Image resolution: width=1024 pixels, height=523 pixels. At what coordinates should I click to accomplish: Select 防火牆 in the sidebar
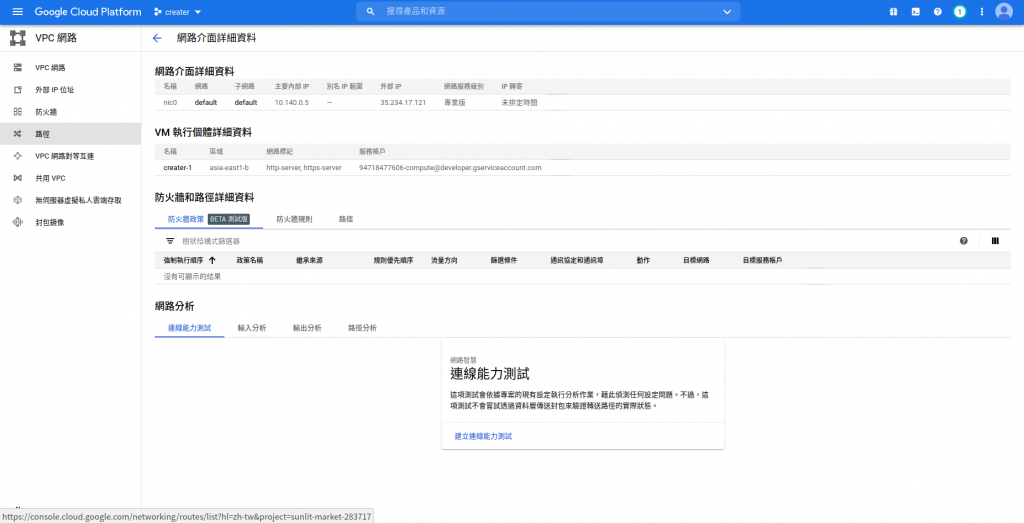[x=46, y=112]
